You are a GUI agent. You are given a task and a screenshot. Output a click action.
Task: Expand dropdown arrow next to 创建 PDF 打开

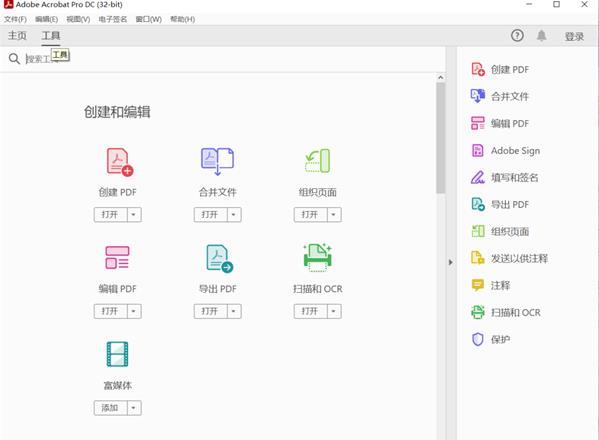point(134,215)
